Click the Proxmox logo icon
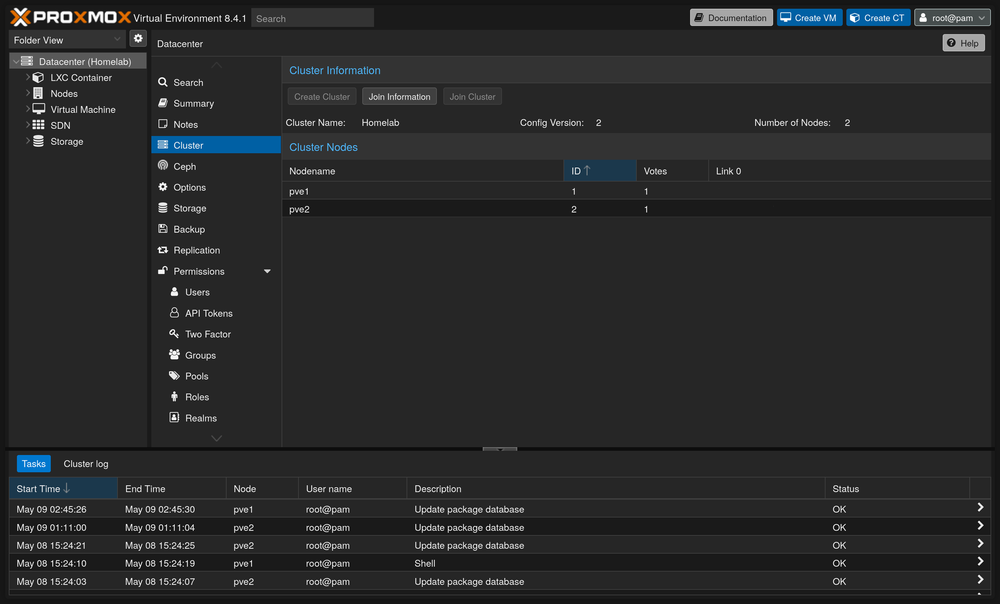The height and width of the screenshot is (604, 1000). point(20,17)
